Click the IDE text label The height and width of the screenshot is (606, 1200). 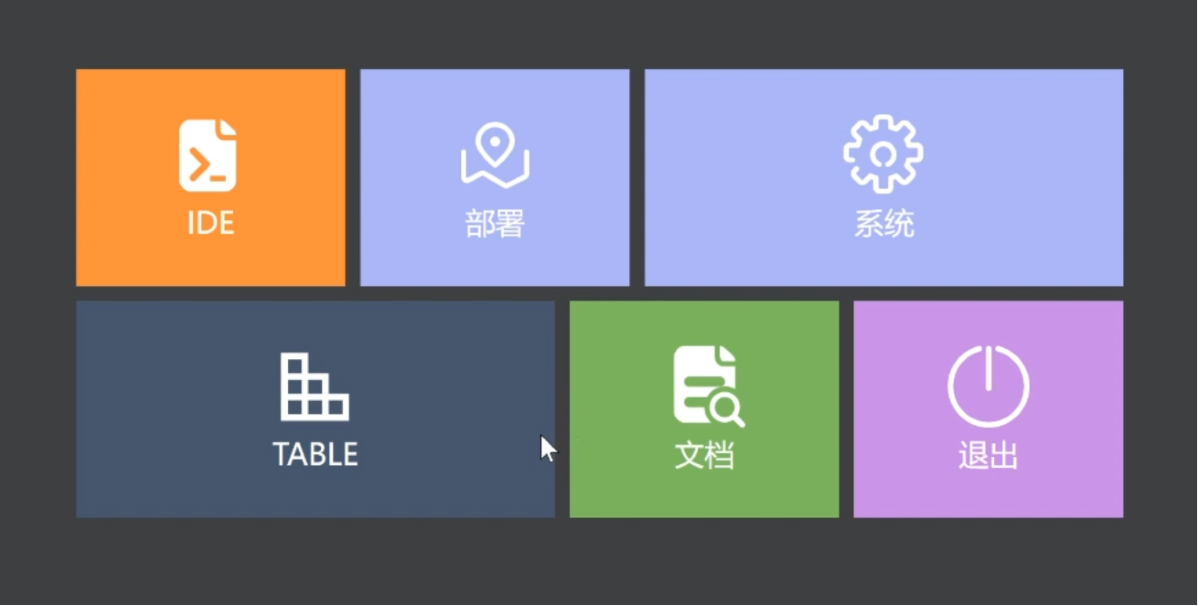[211, 222]
